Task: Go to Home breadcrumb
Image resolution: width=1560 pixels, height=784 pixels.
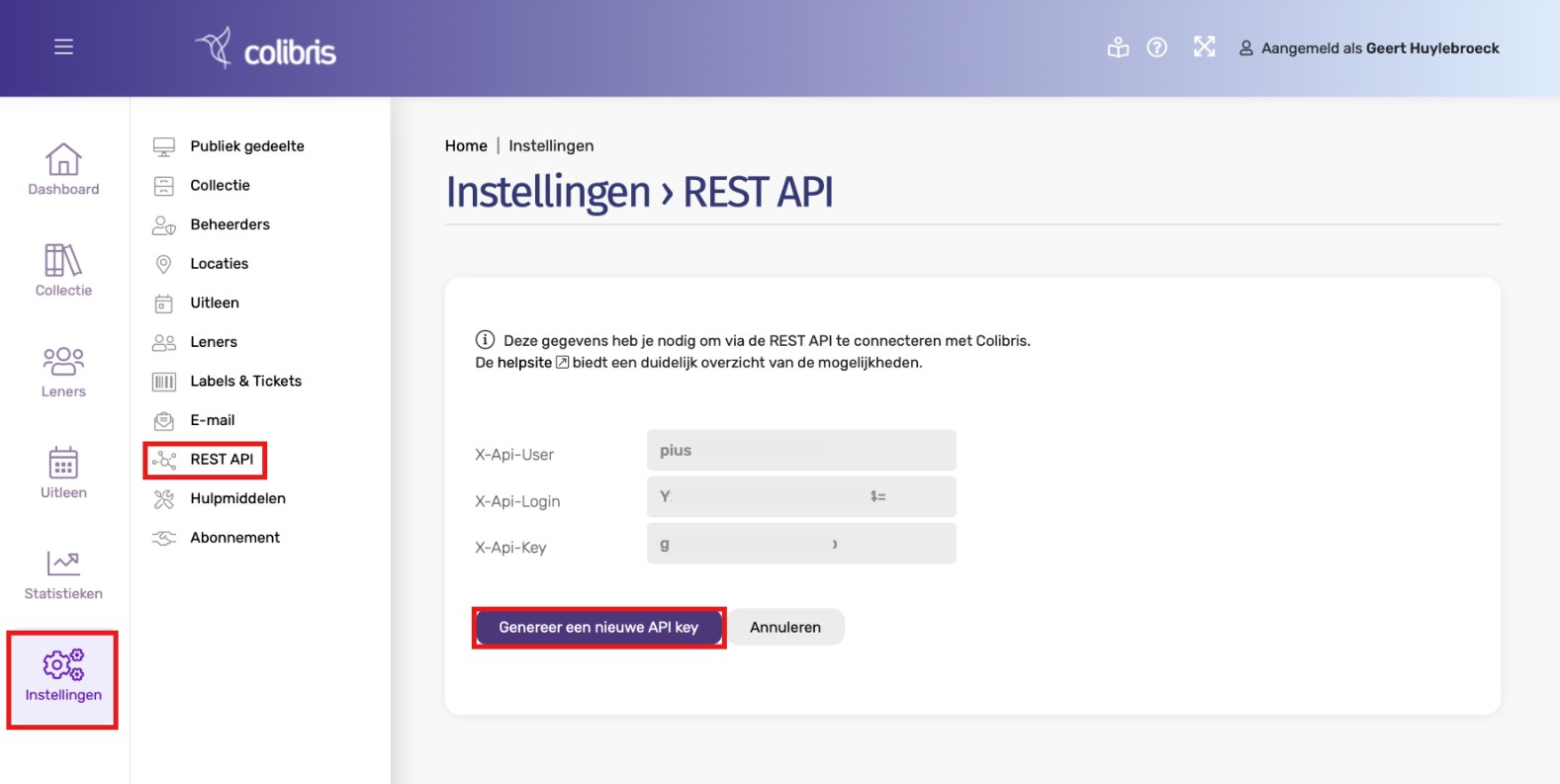Action: 466,145
